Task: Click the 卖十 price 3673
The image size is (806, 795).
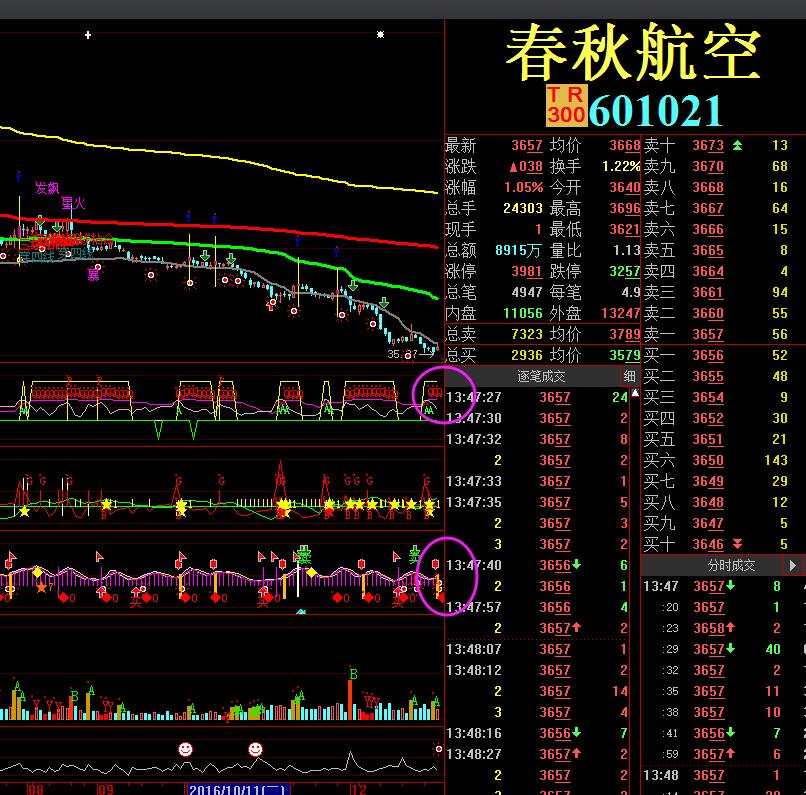Action: coord(708,145)
